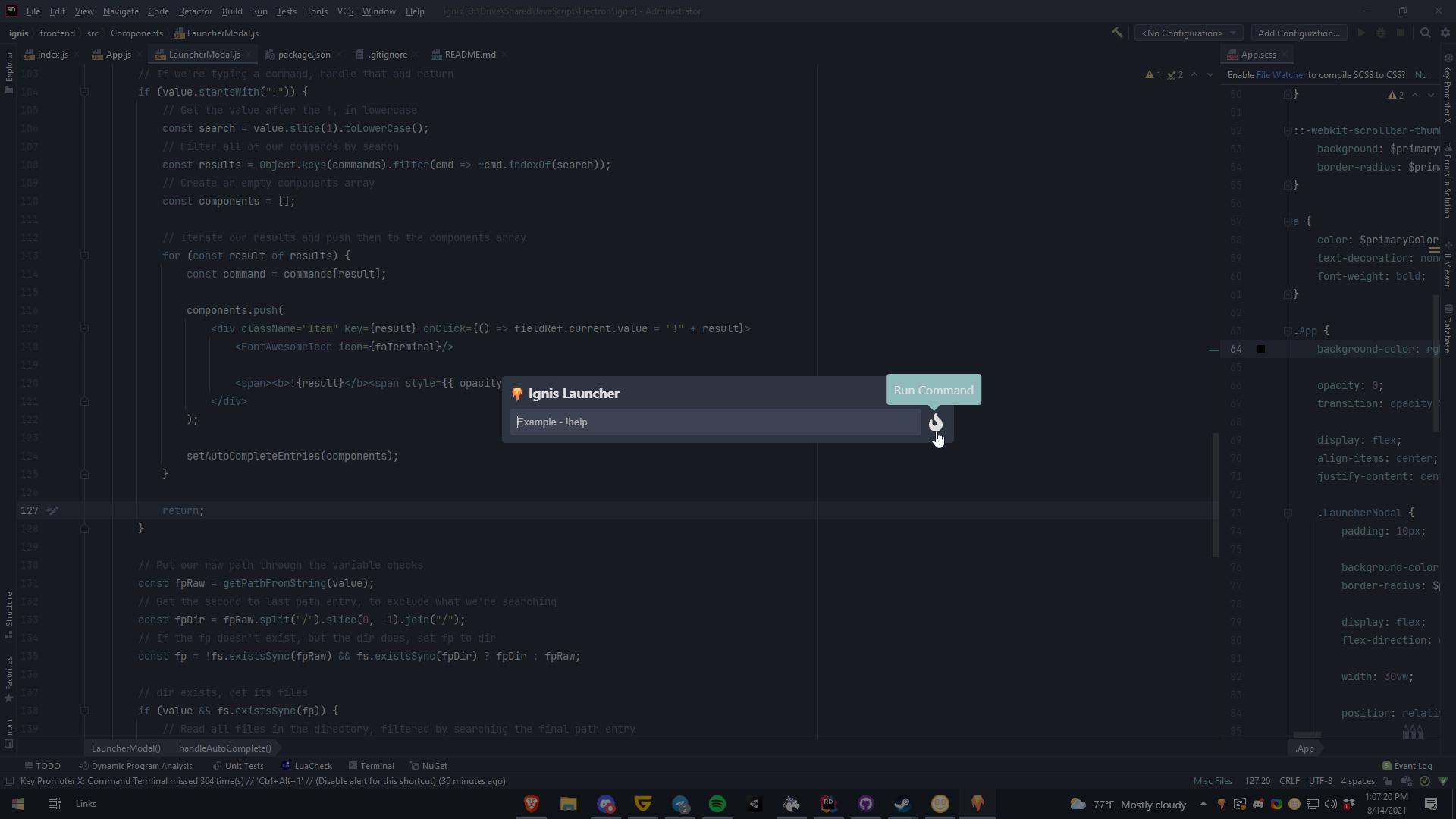
Task: Open IDE settings gear icon
Action: (x=1445, y=33)
